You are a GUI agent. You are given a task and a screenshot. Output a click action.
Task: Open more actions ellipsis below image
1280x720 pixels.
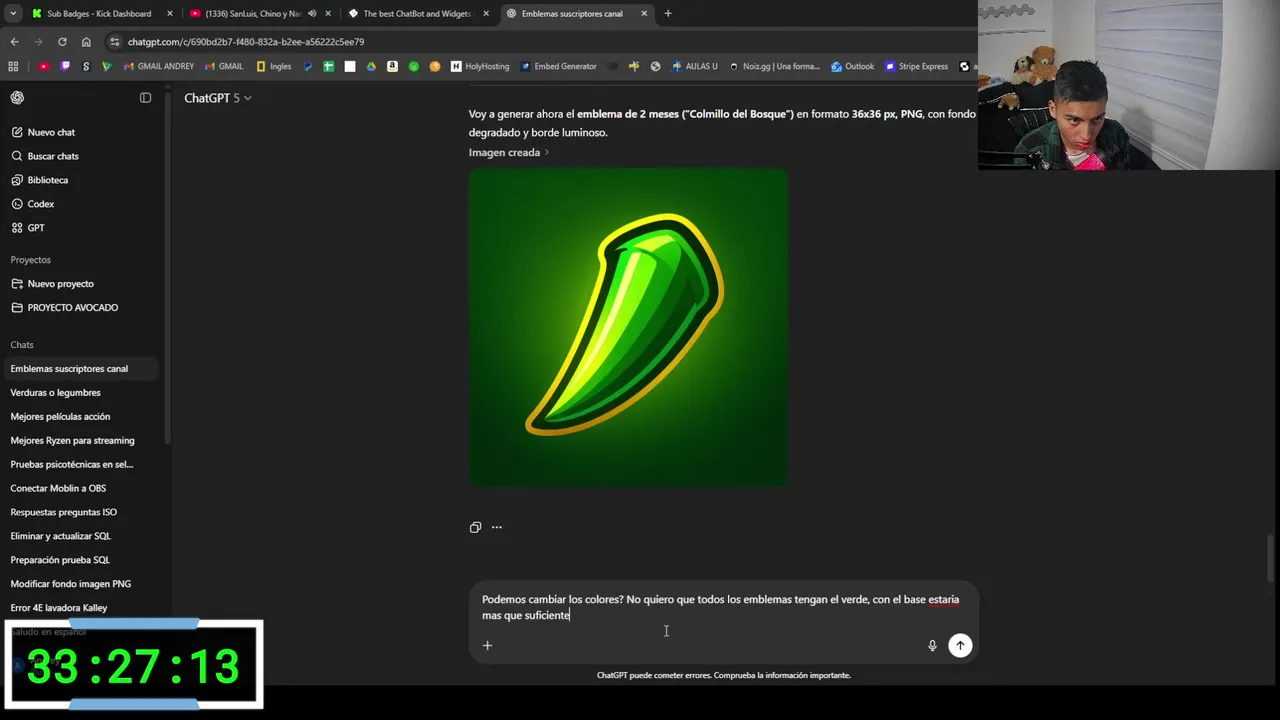point(497,527)
